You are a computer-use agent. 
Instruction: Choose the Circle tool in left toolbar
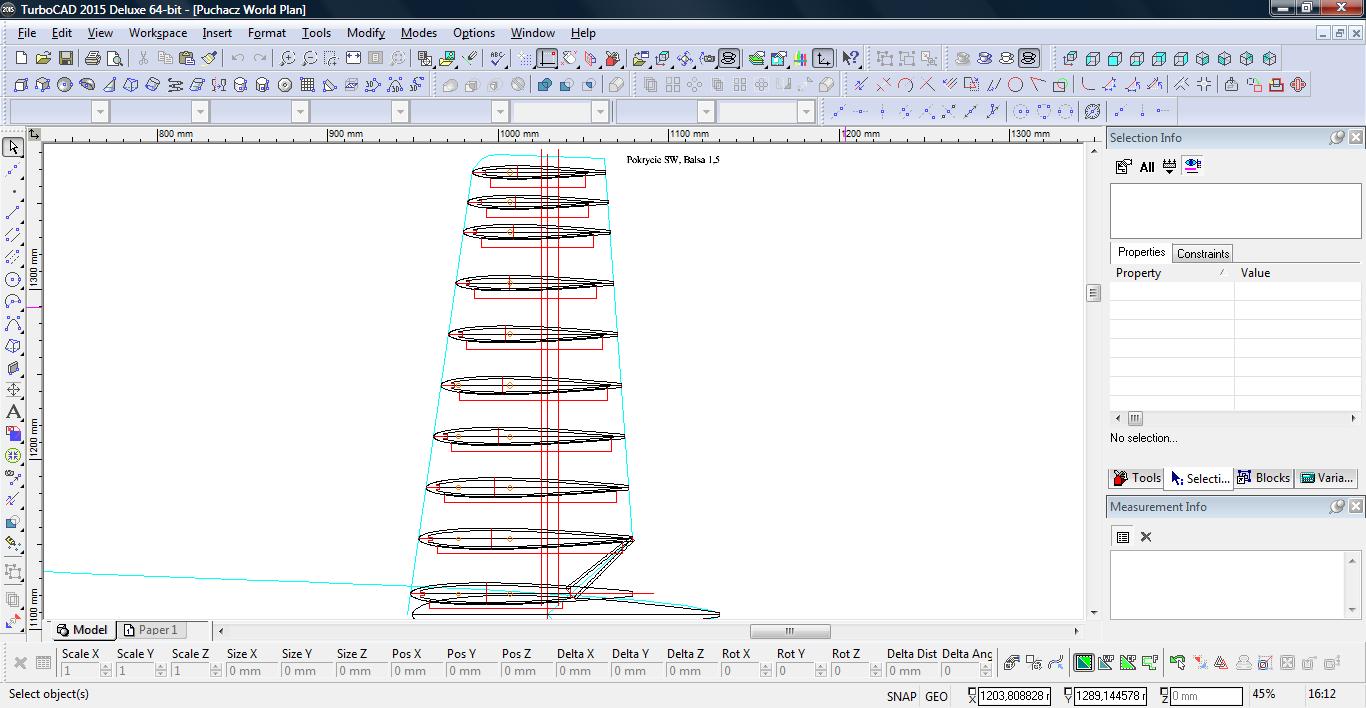click(13, 280)
